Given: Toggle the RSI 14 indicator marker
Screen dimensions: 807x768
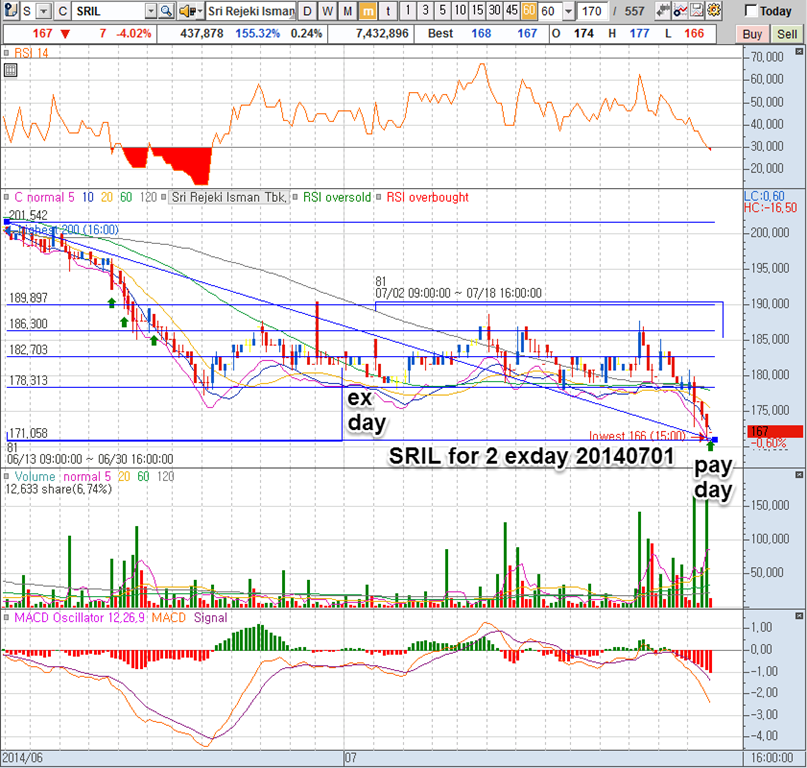Looking at the screenshot, I should click(x=7, y=53).
